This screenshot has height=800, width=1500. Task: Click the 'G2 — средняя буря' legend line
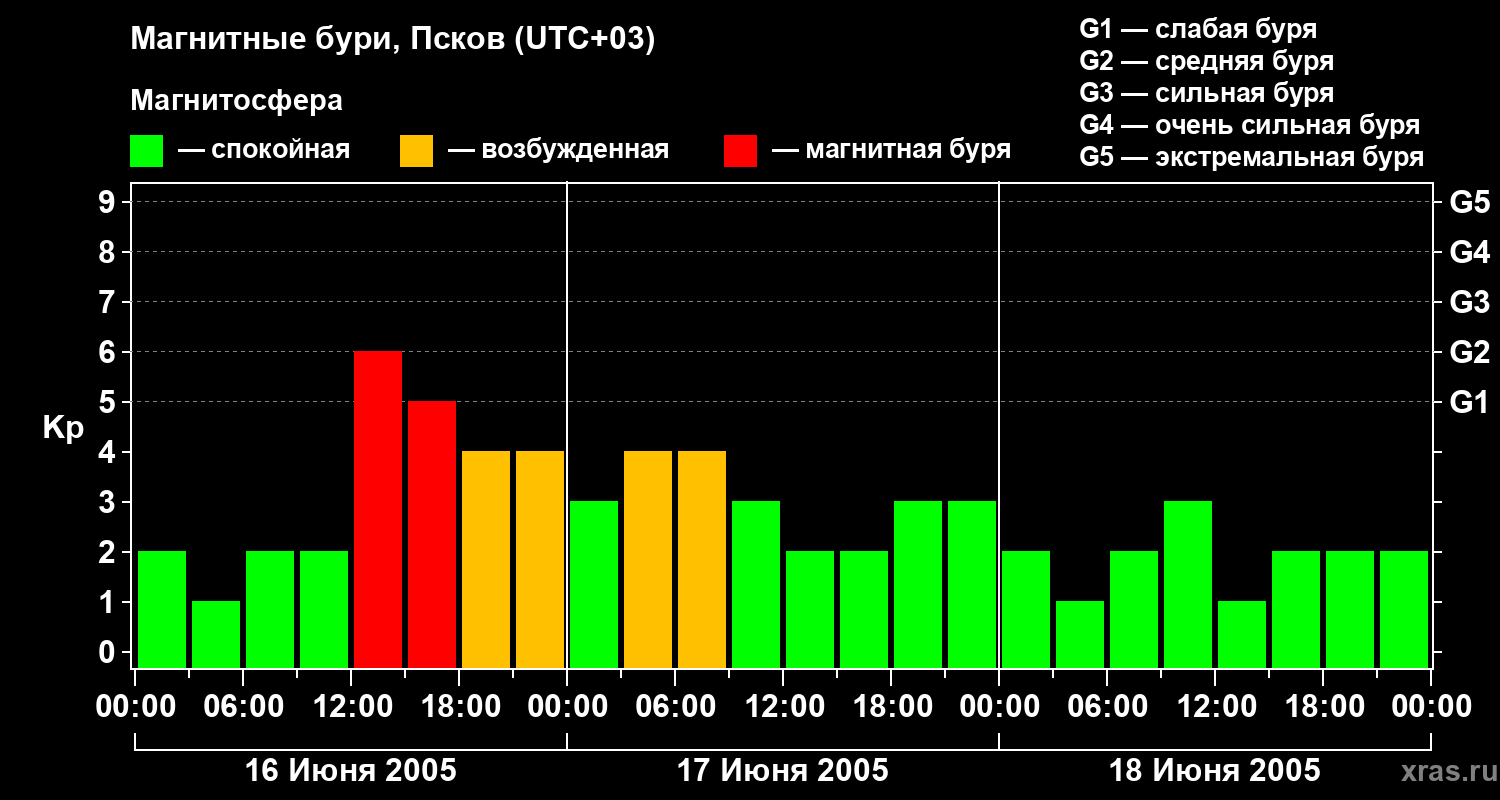(1207, 61)
